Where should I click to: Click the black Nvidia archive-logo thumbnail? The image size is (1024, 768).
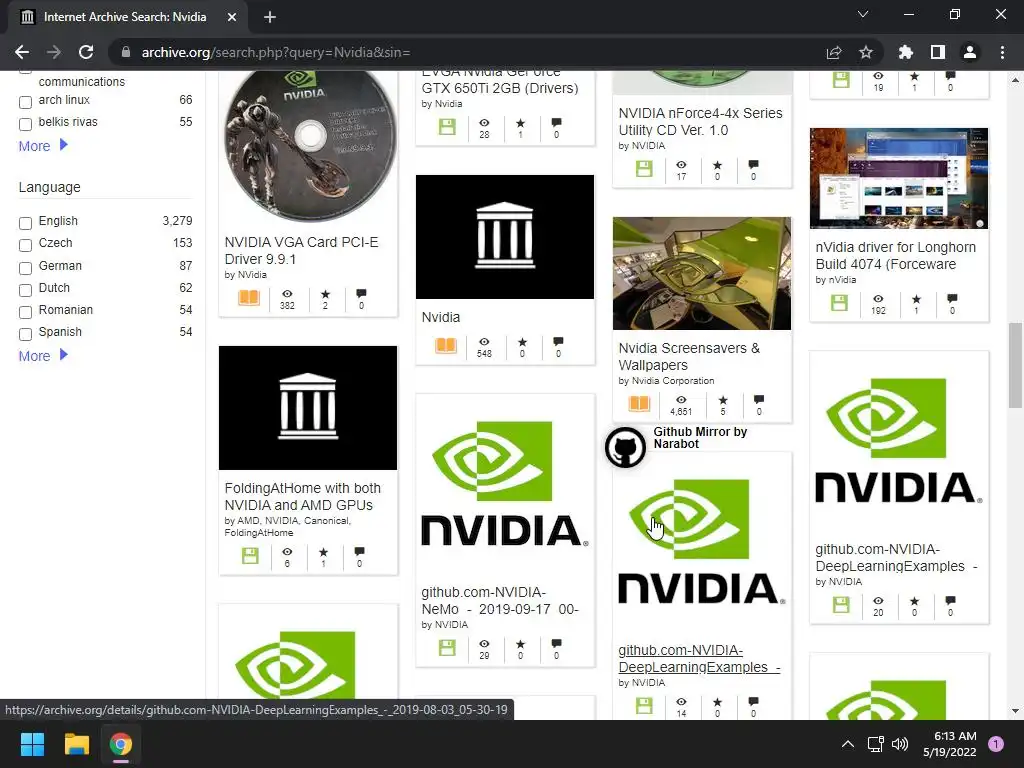click(x=505, y=236)
